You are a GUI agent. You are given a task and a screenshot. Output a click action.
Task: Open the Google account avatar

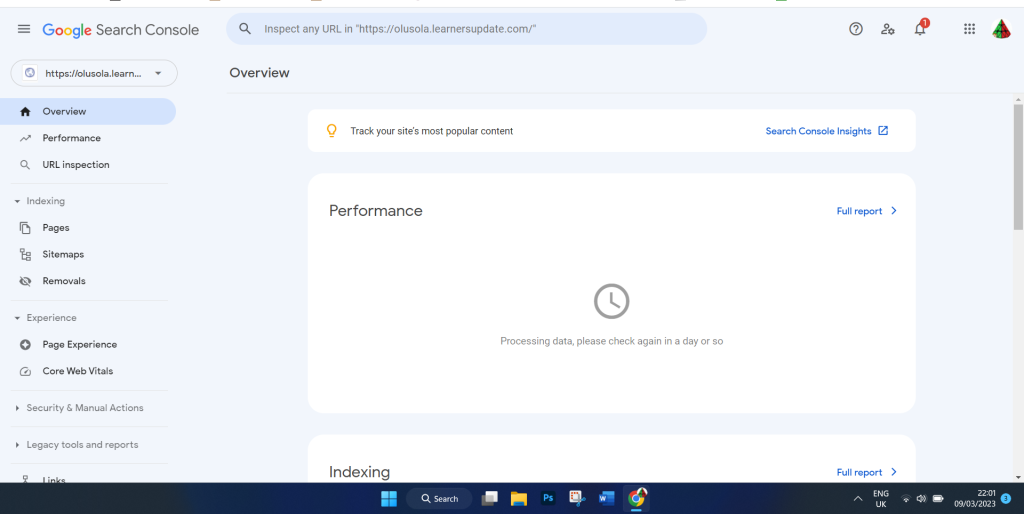(x=1001, y=29)
